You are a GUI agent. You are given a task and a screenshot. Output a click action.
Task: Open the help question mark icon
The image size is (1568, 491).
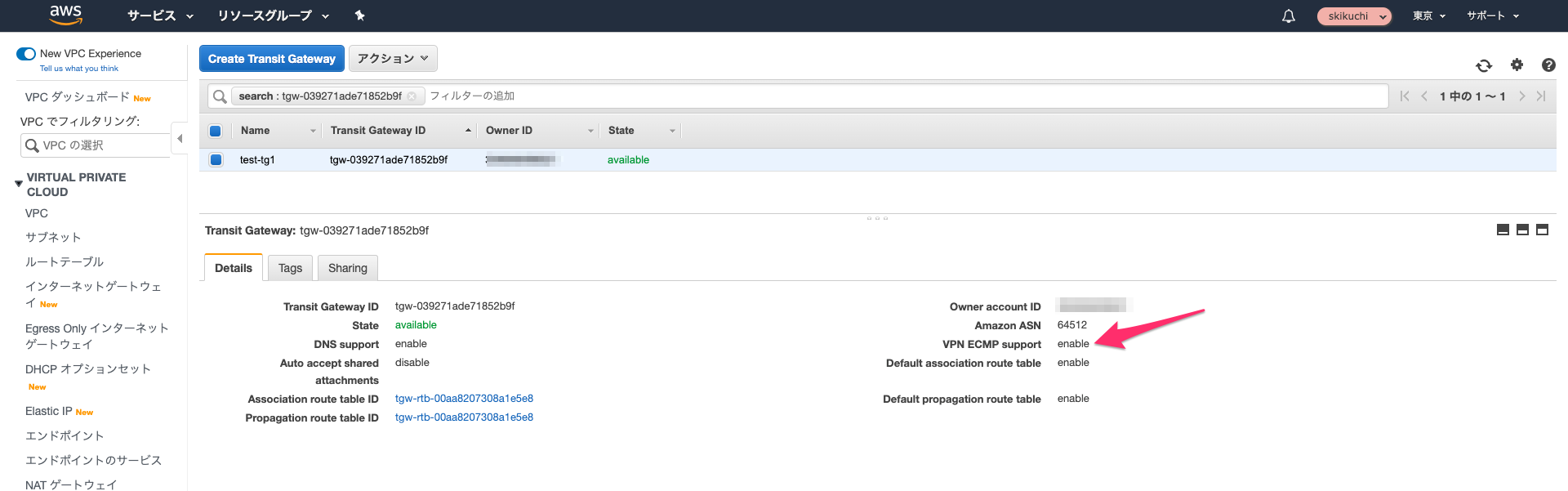point(1548,65)
